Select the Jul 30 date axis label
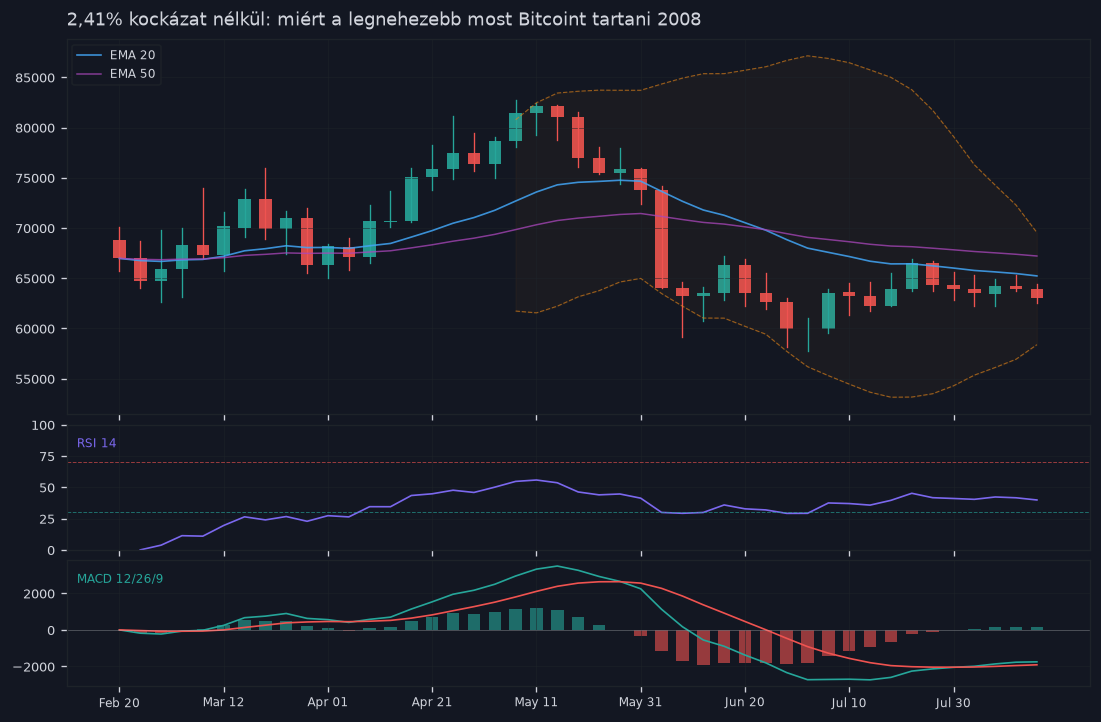The image size is (1101, 722). coord(953,702)
